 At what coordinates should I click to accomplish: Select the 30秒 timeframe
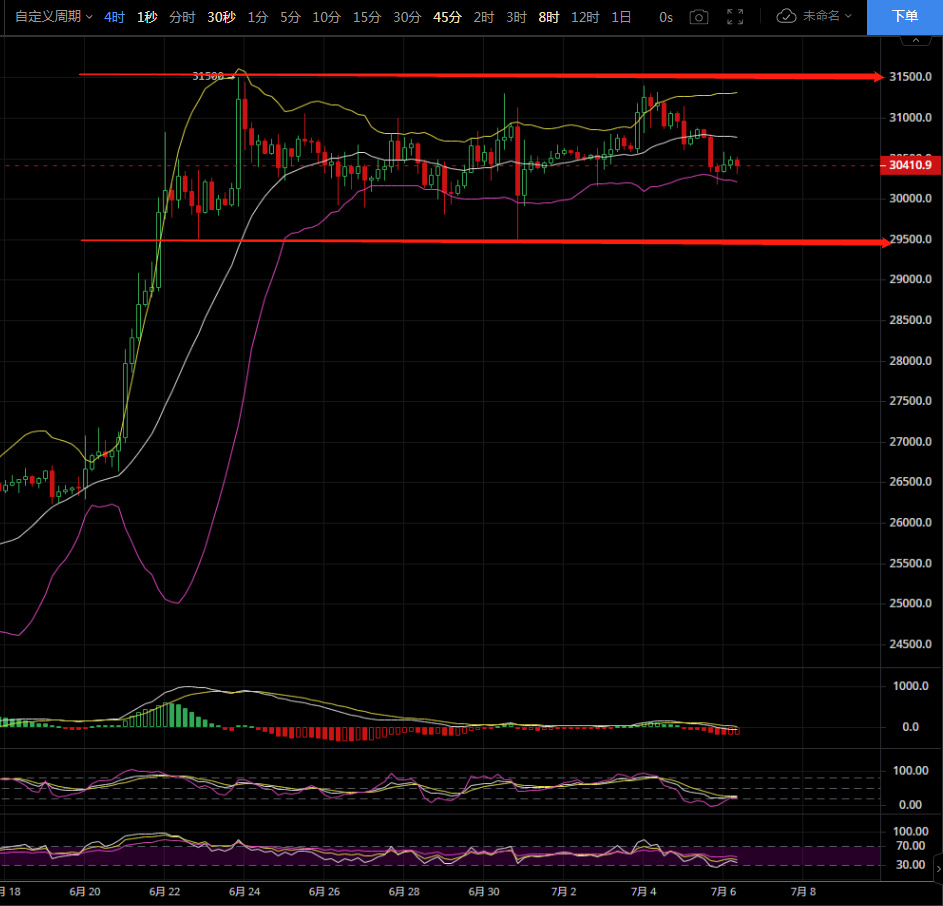pos(221,17)
